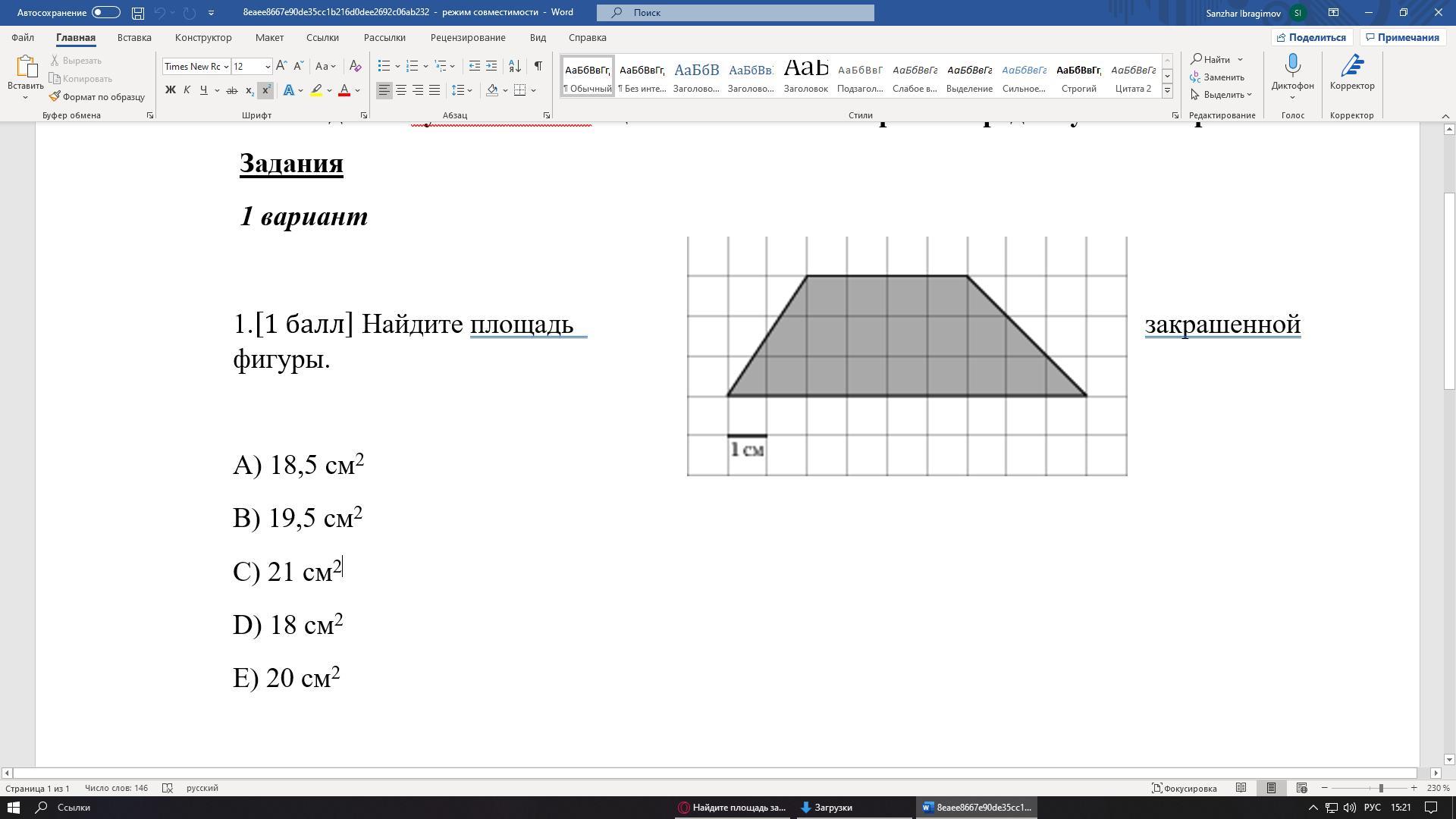Align text to the right
Viewport: 1456px width, 819px height.
click(418, 90)
